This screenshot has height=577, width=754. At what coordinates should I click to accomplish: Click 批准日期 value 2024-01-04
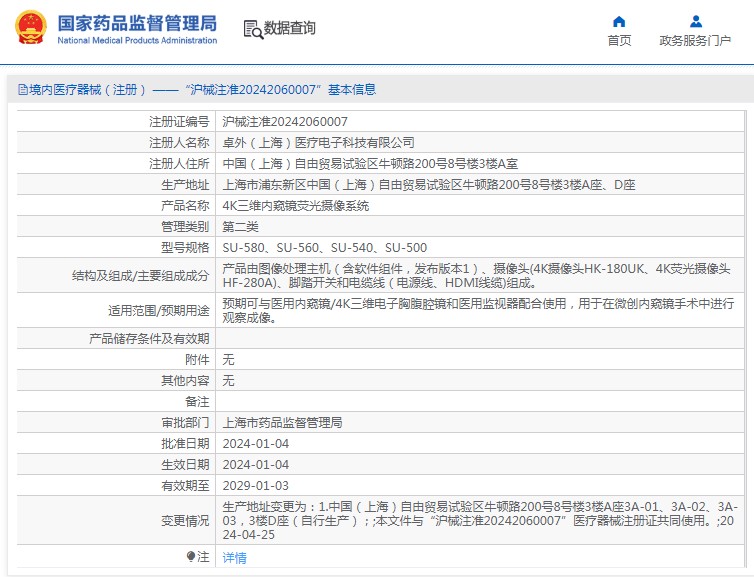pyautogui.click(x=255, y=444)
